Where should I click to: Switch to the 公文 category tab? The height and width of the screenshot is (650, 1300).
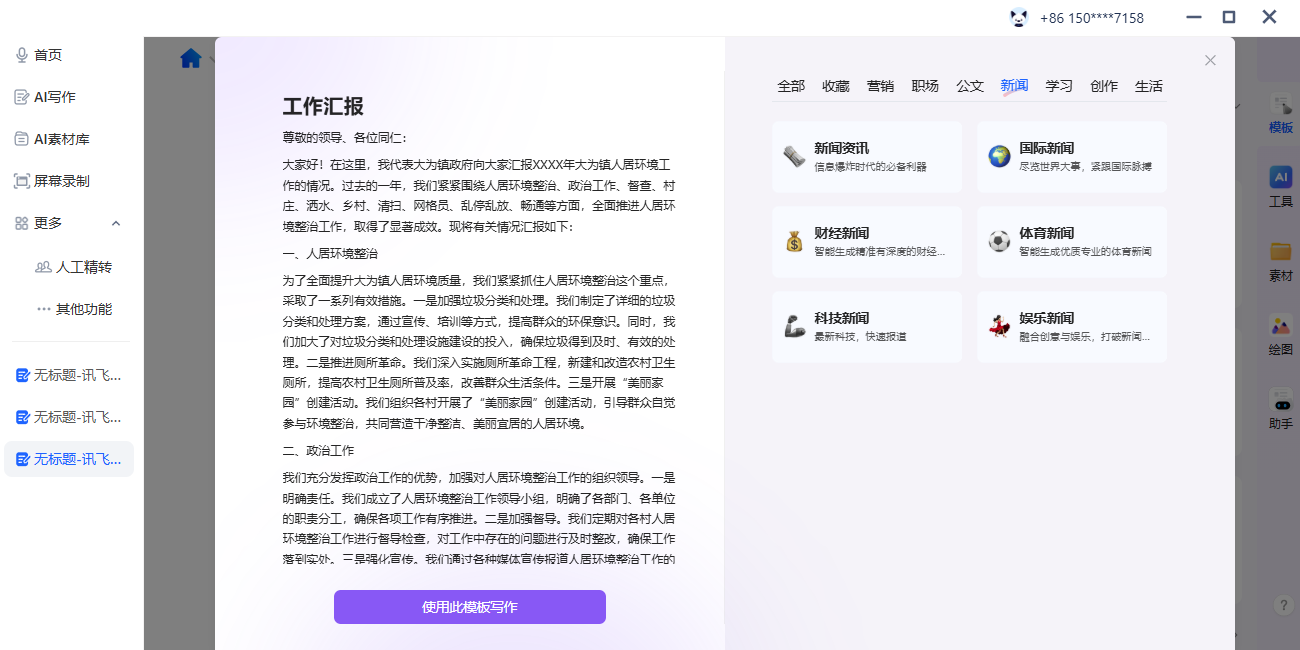[x=969, y=86]
